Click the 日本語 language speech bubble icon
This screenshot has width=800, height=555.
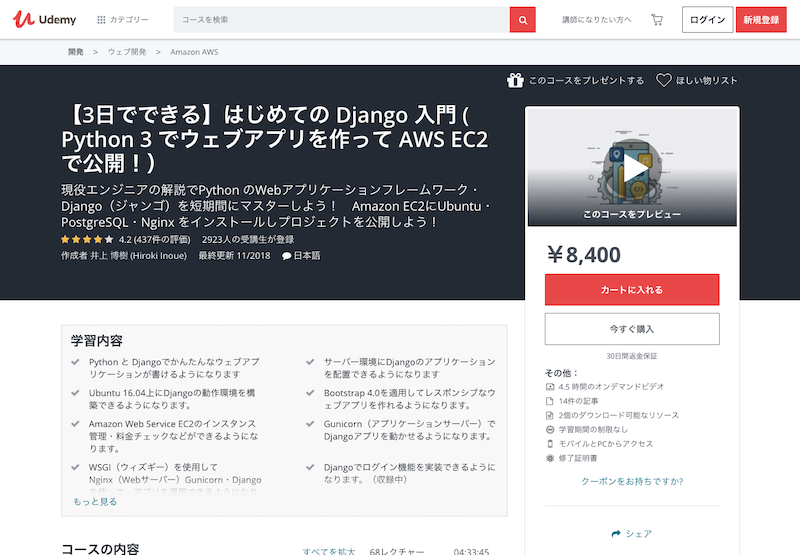pyautogui.click(x=287, y=256)
